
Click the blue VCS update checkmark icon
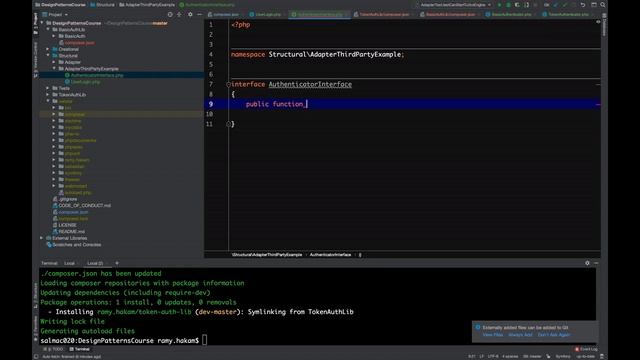[x=556, y=5]
